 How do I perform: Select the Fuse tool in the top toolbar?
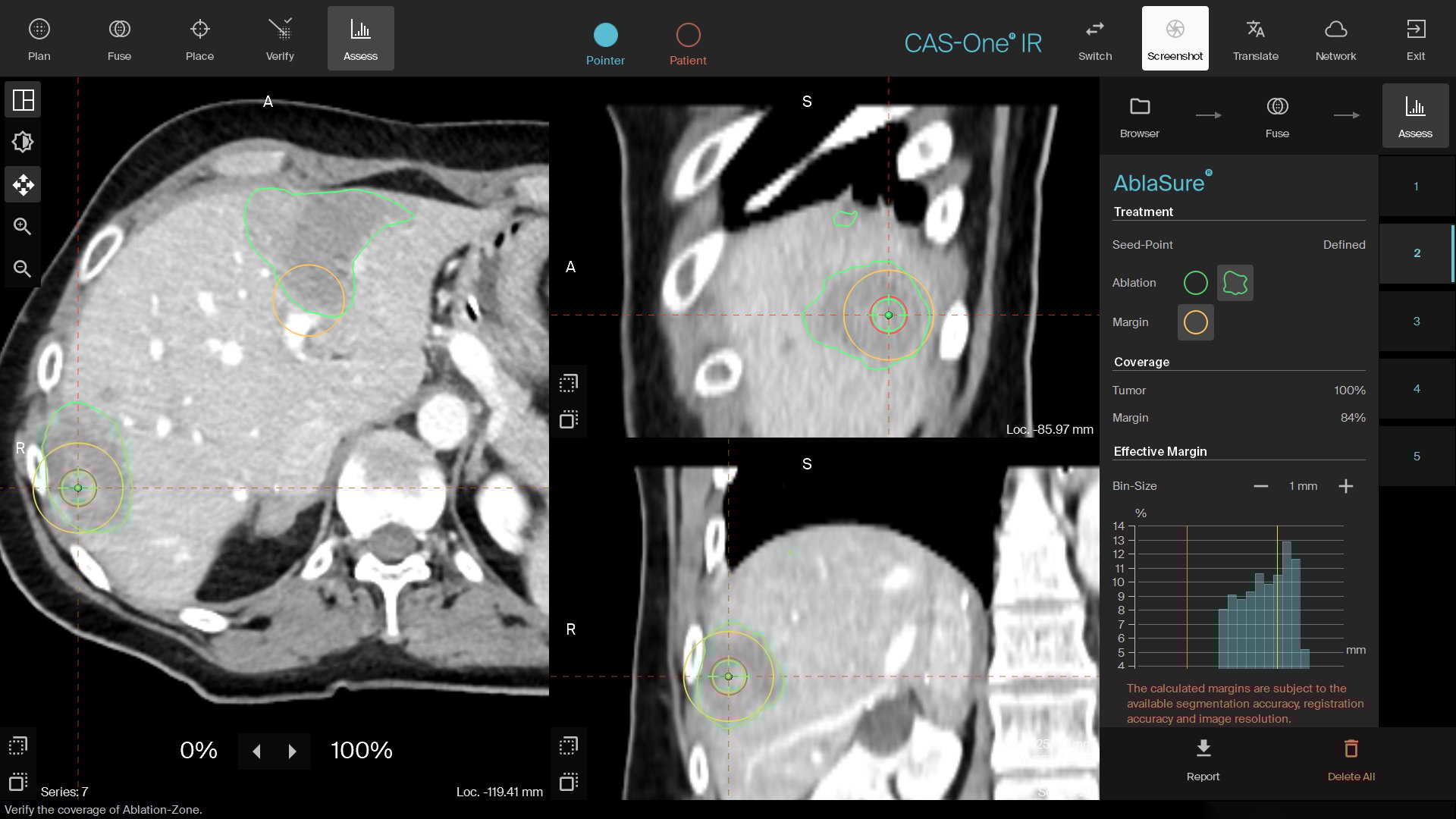[x=119, y=38]
